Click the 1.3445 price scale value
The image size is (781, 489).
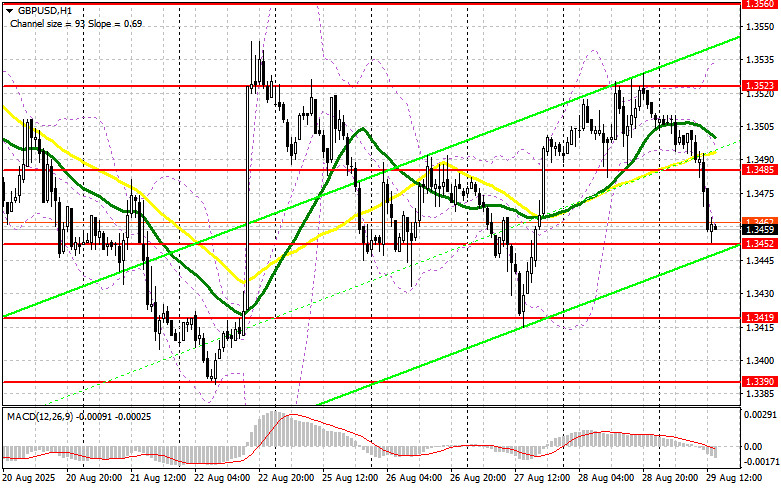[x=761, y=260]
